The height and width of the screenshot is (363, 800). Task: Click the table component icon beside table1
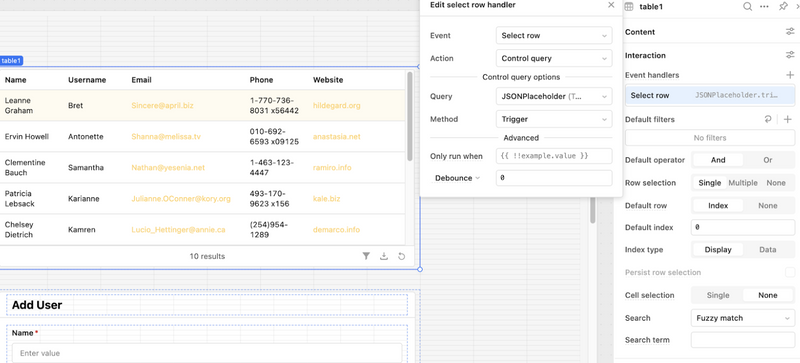[x=629, y=7]
